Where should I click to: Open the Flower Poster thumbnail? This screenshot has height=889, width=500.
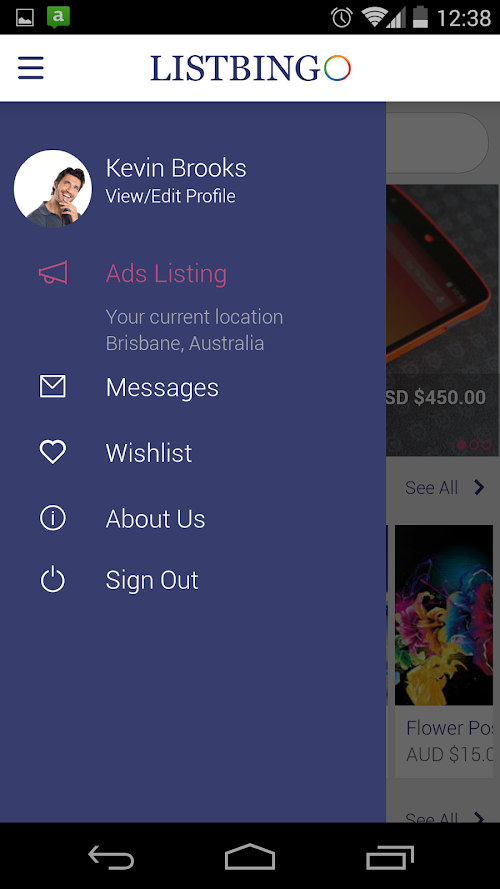pos(444,615)
